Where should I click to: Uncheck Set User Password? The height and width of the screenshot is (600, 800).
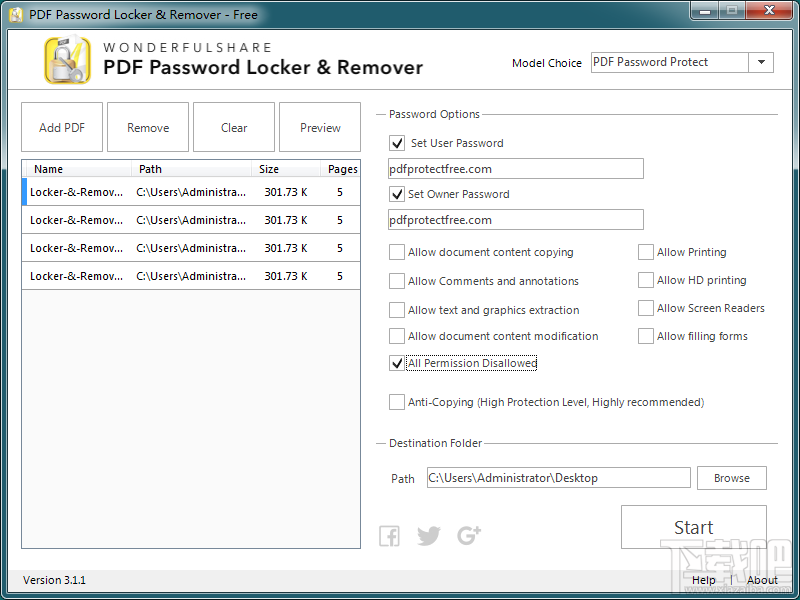click(x=397, y=143)
